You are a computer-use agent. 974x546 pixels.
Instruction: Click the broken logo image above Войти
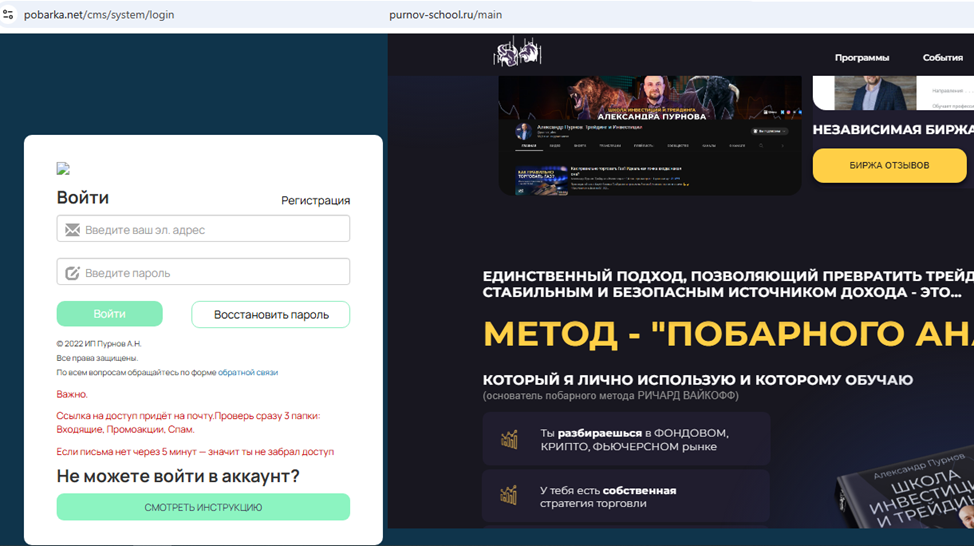click(x=63, y=168)
